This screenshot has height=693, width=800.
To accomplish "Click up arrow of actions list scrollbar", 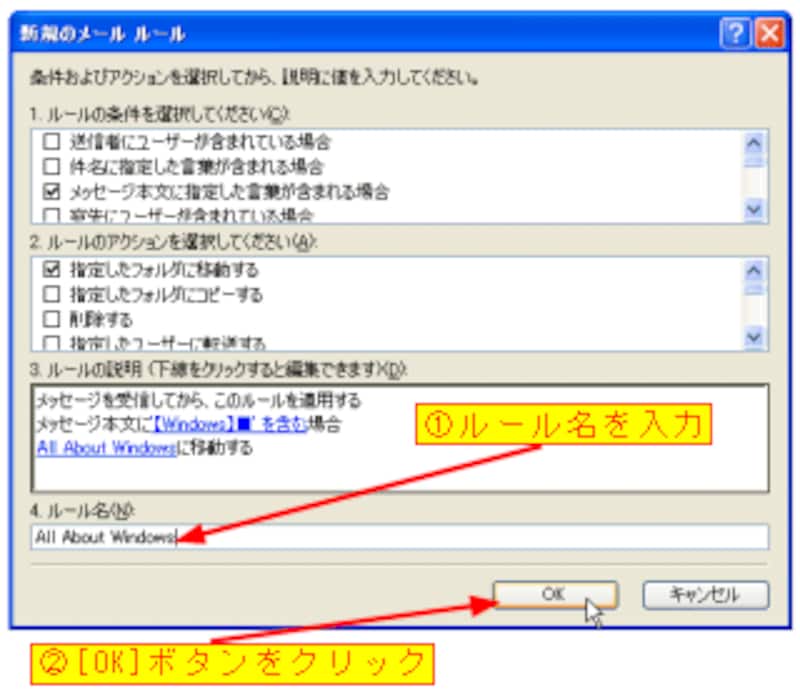I will [754, 270].
